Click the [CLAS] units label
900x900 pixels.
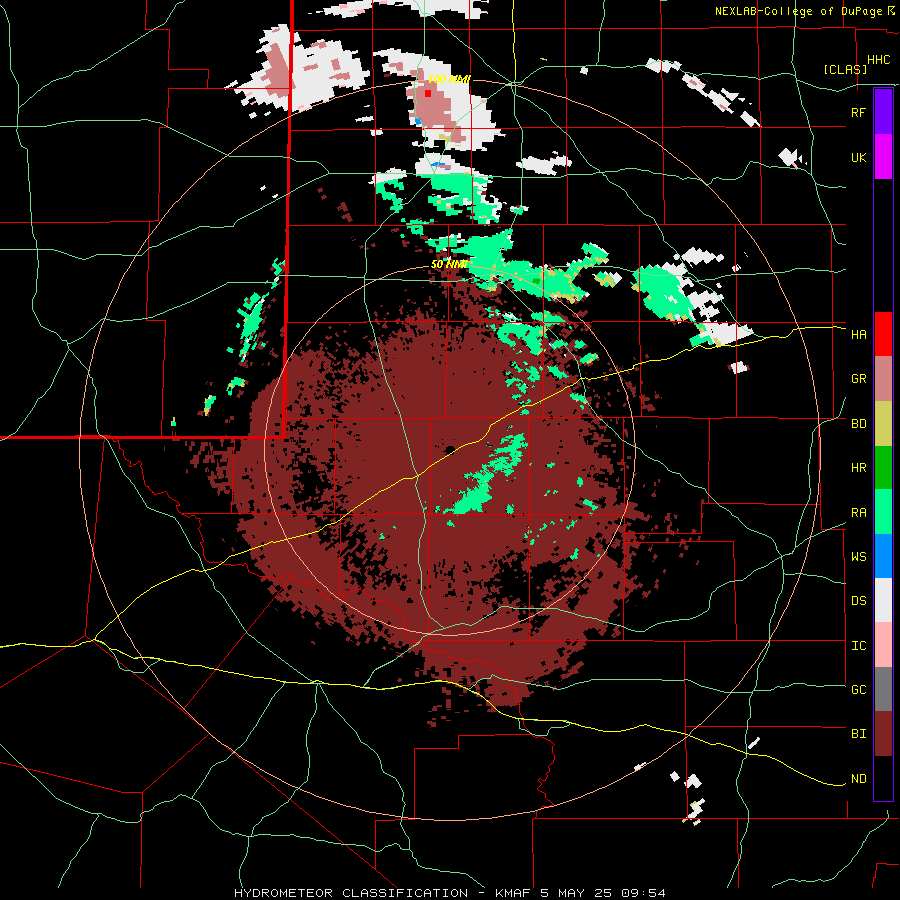coord(845,69)
